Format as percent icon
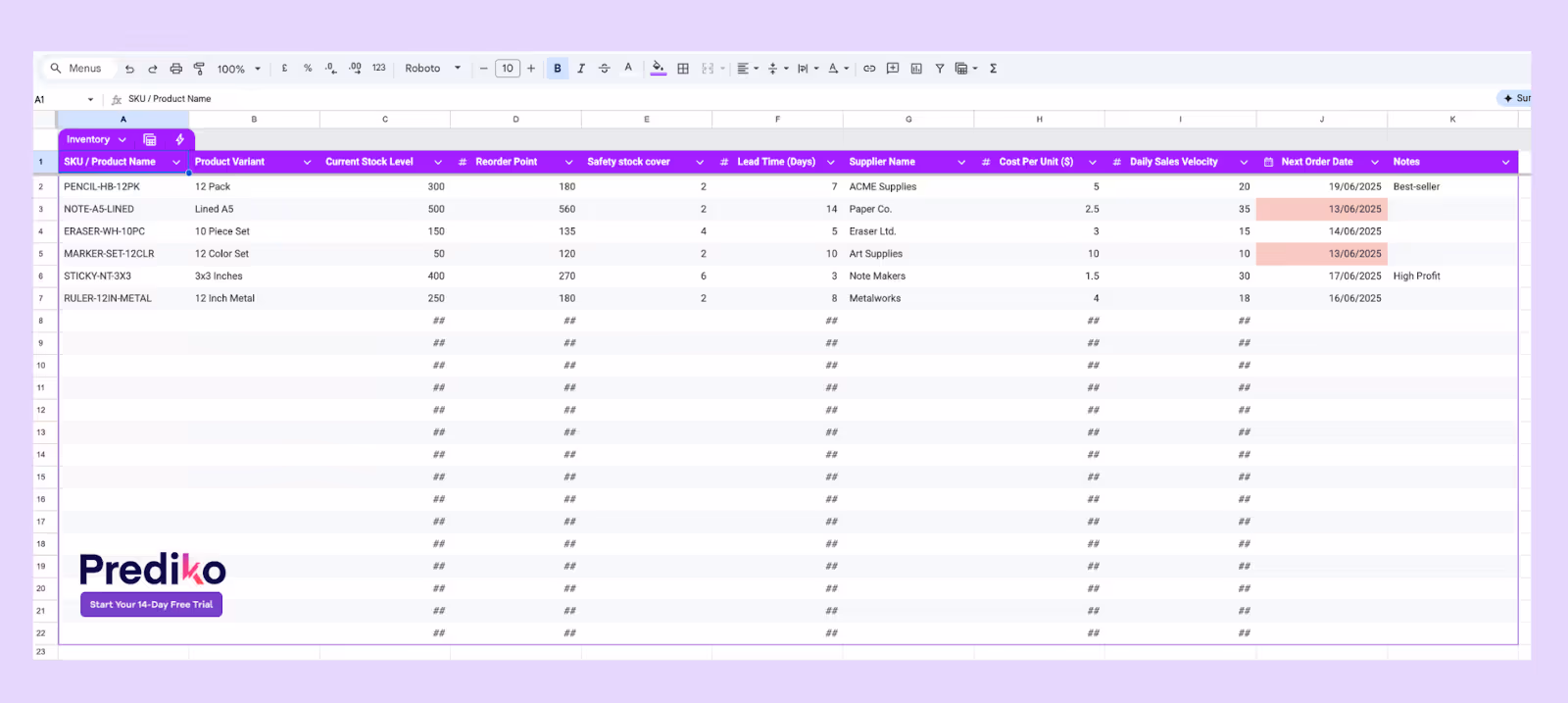 coord(308,69)
